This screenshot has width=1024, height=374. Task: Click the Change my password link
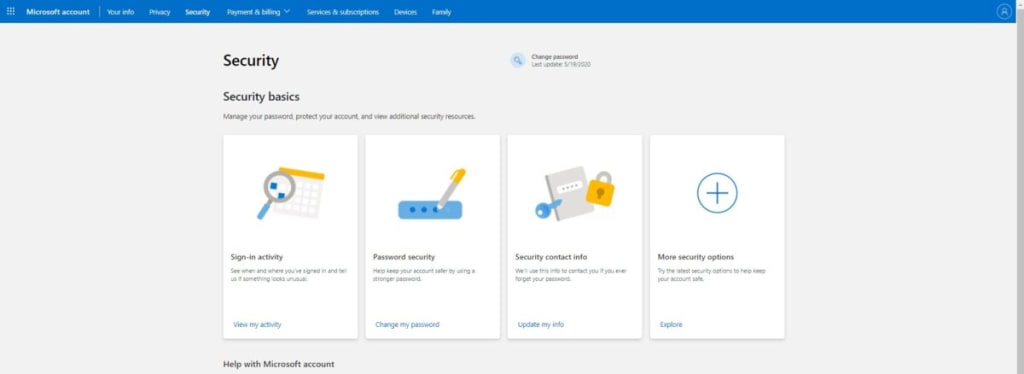[x=408, y=324]
